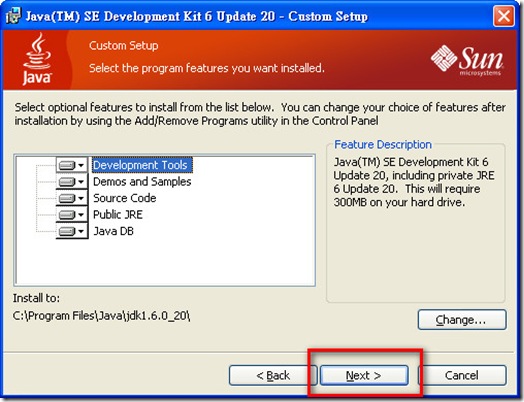Image resolution: width=524 pixels, height=402 pixels.
Task: Close the Custom Setup installer window
Action: tap(504, 16)
